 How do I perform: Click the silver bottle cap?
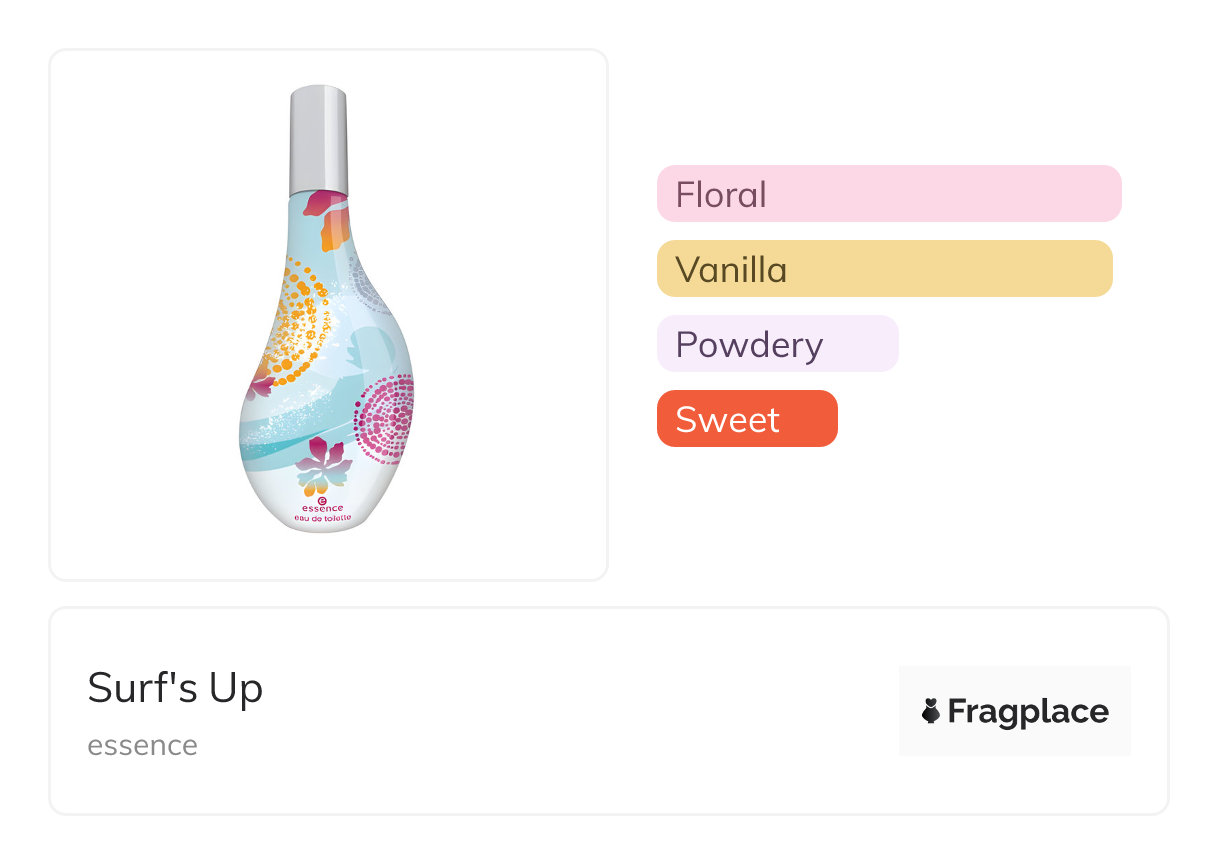(318, 140)
